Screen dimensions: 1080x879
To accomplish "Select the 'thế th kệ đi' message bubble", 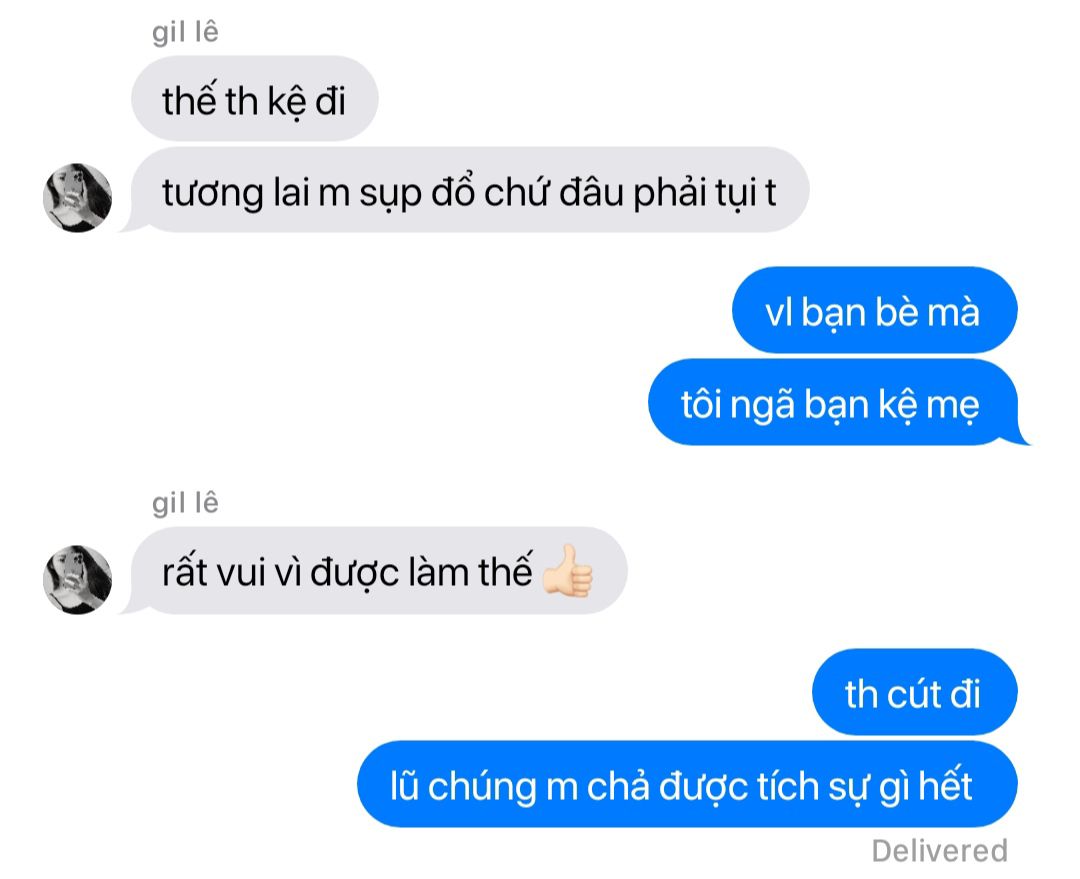I will (x=255, y=99).
